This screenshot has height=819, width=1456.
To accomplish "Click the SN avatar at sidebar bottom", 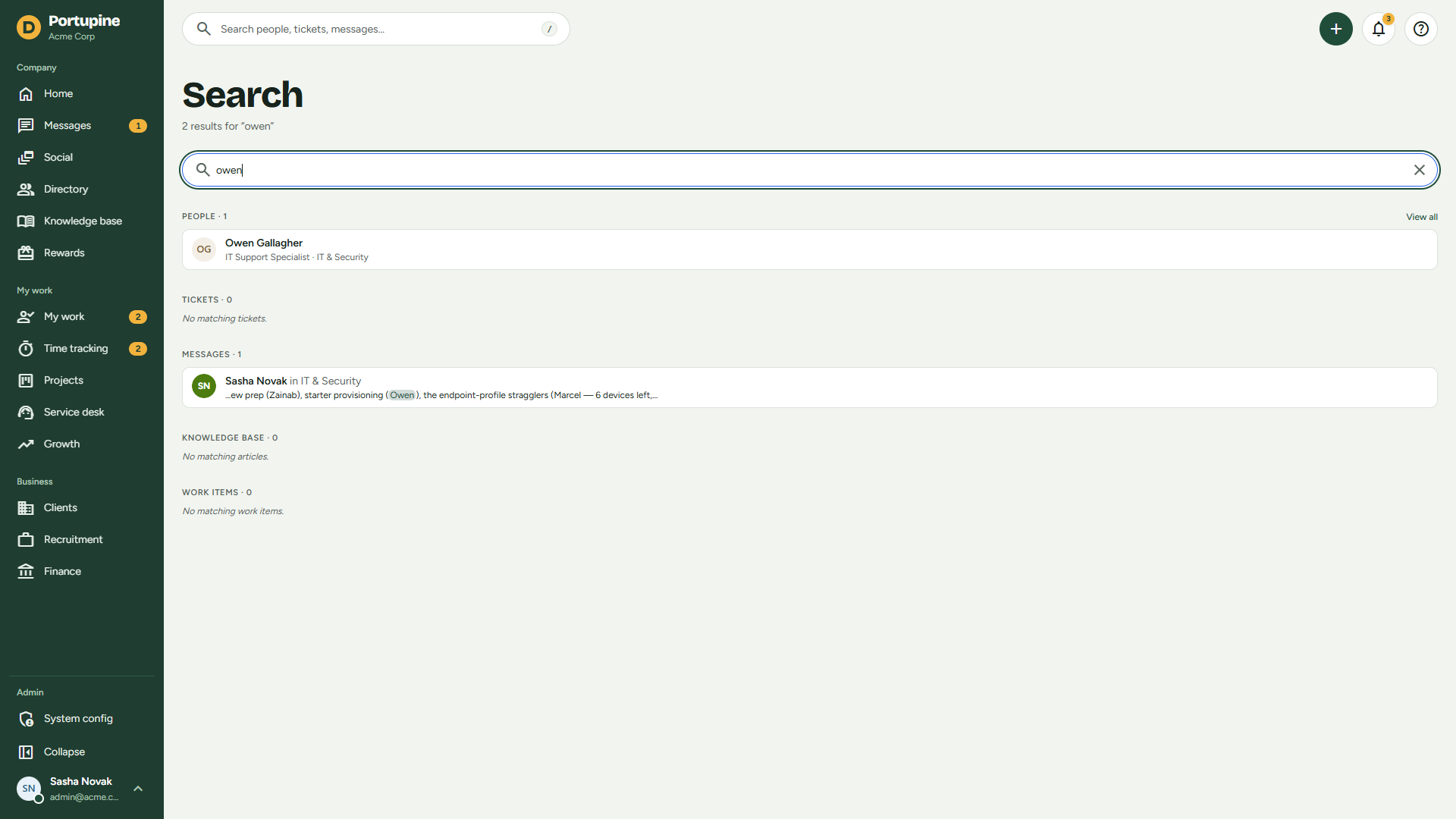I will point(29,789).
